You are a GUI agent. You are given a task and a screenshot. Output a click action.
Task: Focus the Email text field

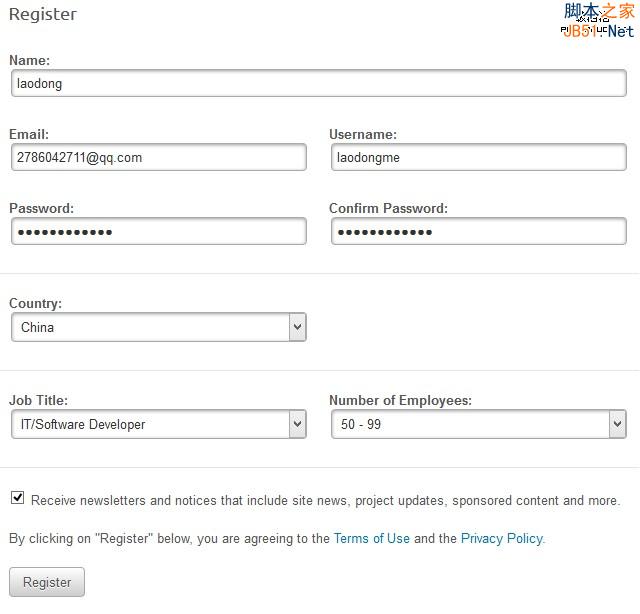(158, 157)
